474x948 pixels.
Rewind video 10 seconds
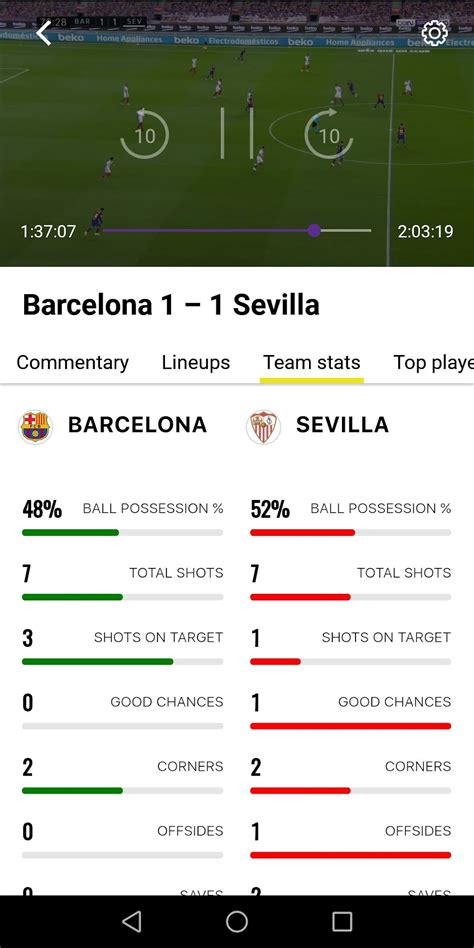pos(144,134)
